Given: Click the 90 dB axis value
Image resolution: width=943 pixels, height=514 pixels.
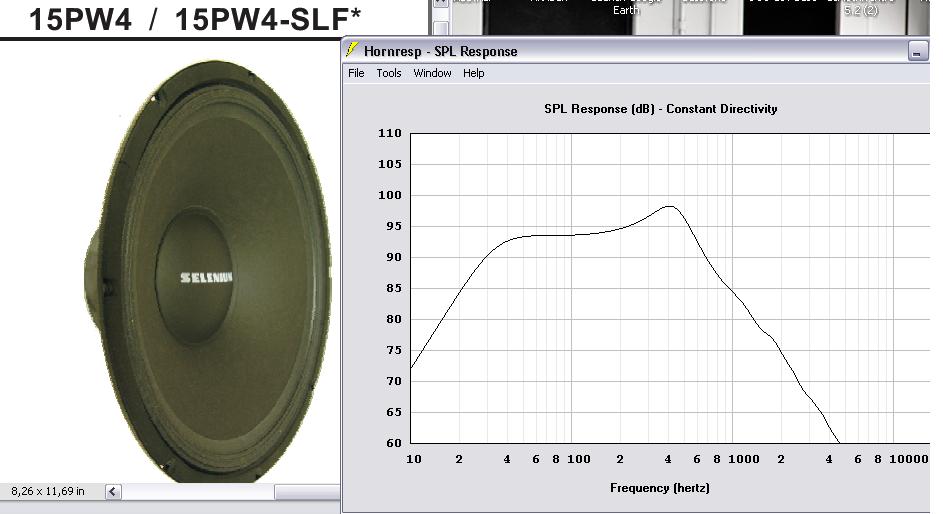Looking at the screenshot, I should pyautogui.click(x=393, y=257).
